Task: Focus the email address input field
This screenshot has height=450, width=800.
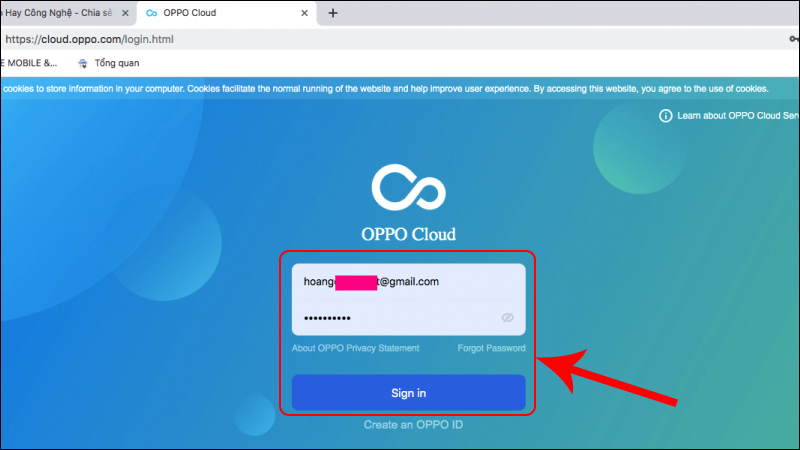Action: (408, 282)
